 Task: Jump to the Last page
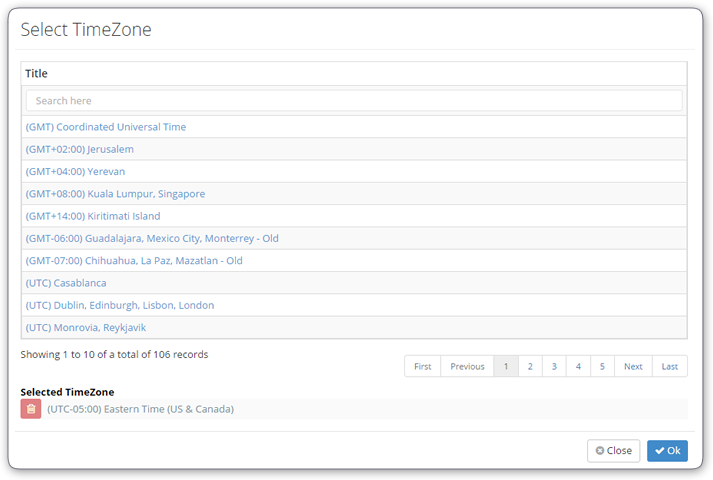[x=670, y=366]
